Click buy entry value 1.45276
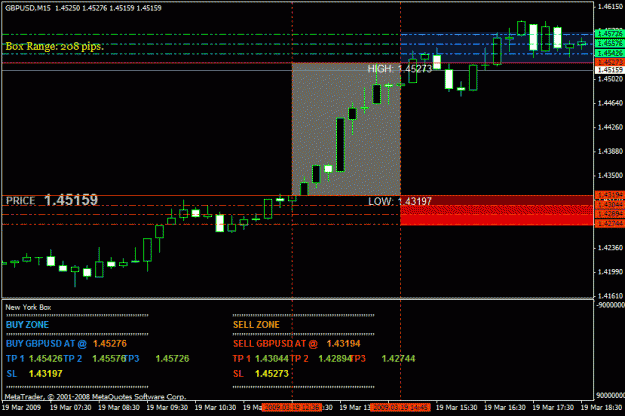 (x=110, y=343)
